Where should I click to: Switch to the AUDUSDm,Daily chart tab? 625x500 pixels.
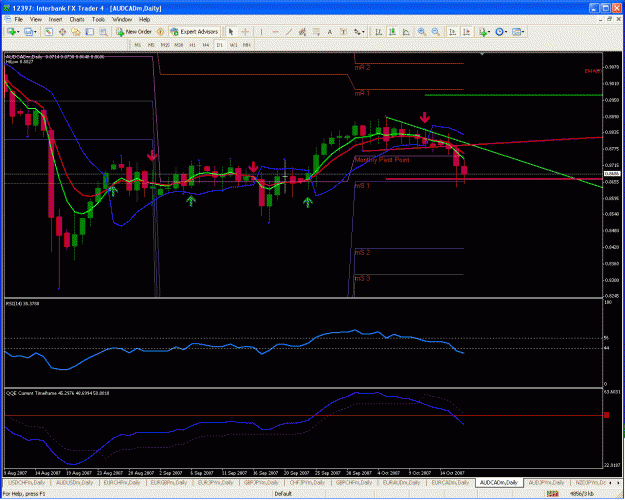(74, 483)
